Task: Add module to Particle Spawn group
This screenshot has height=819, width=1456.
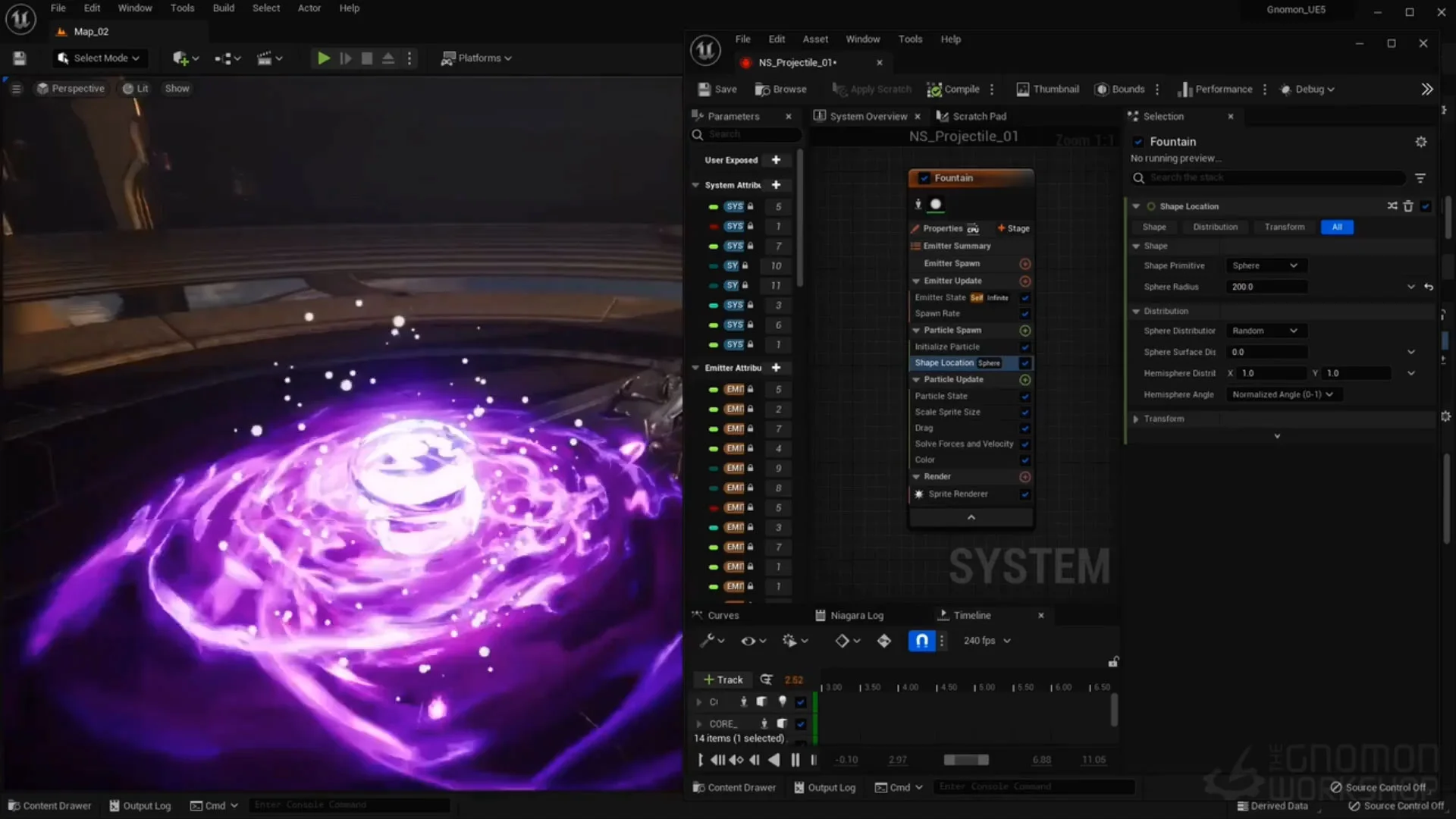Action: tap(1025, 331)
